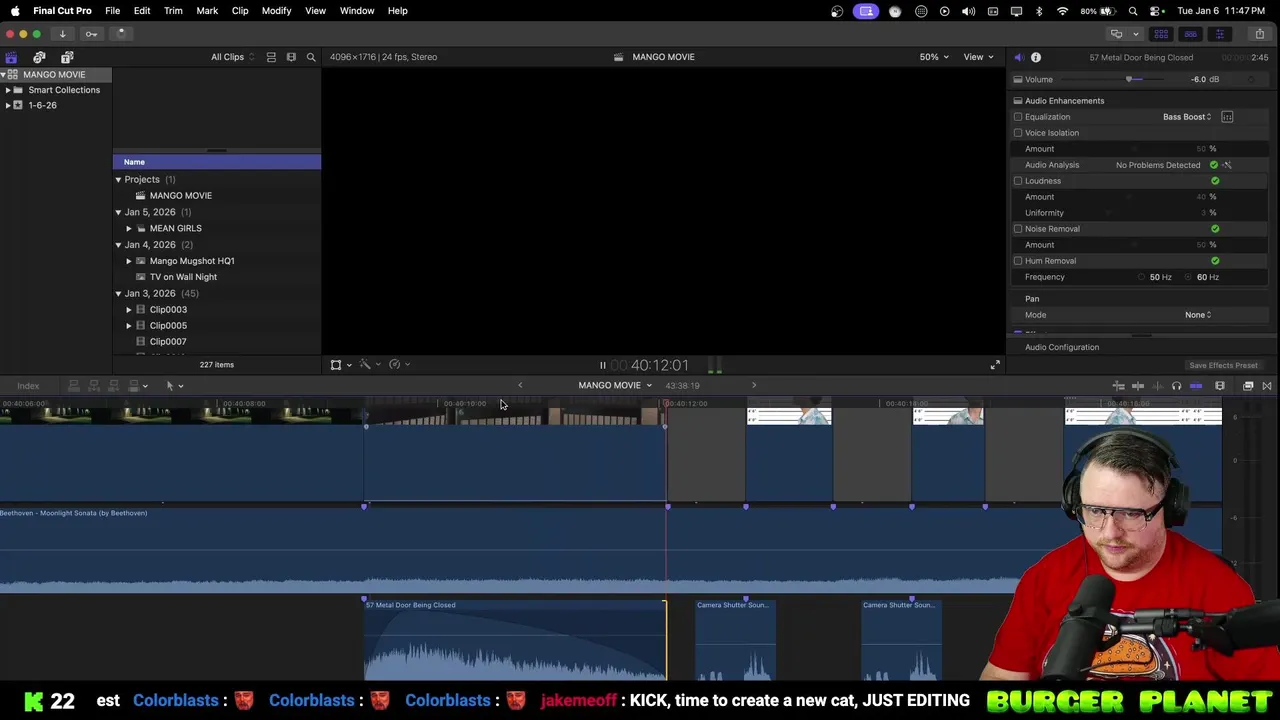This screenshot has width=1280, height=720.
Task: Collapse the Projects group triangle
Action: point(118,180)
